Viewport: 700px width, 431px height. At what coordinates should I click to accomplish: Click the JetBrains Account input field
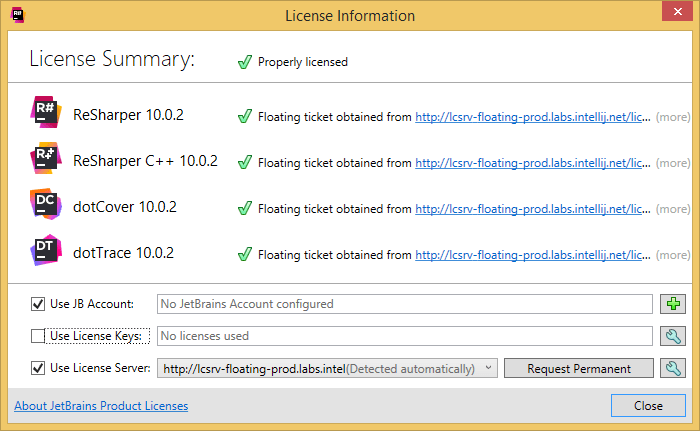(x=404, y=304)
